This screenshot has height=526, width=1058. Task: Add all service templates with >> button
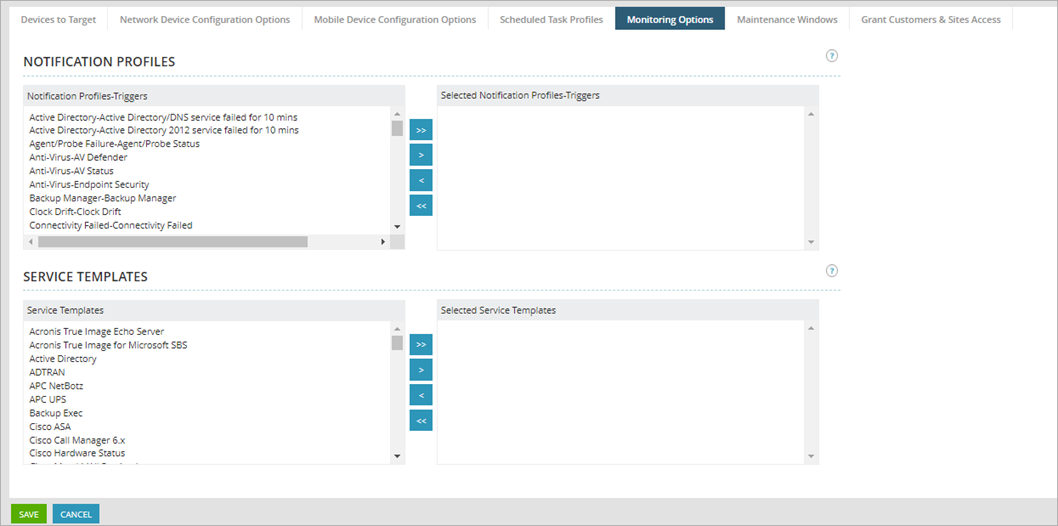[421, 344]
